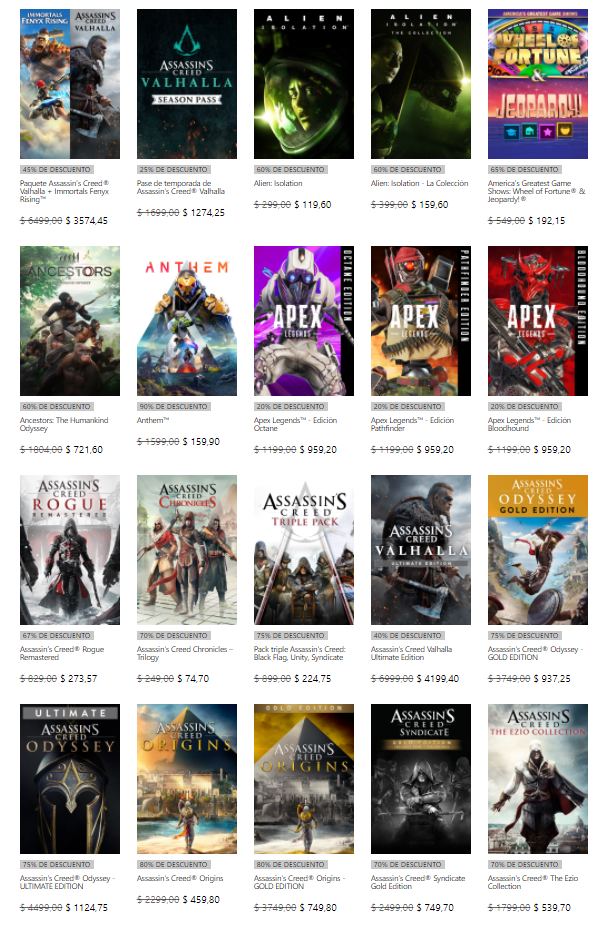The image size is (607, 925).
Task: Open the Alien: Isolation cover image
Action: point(303,84)
